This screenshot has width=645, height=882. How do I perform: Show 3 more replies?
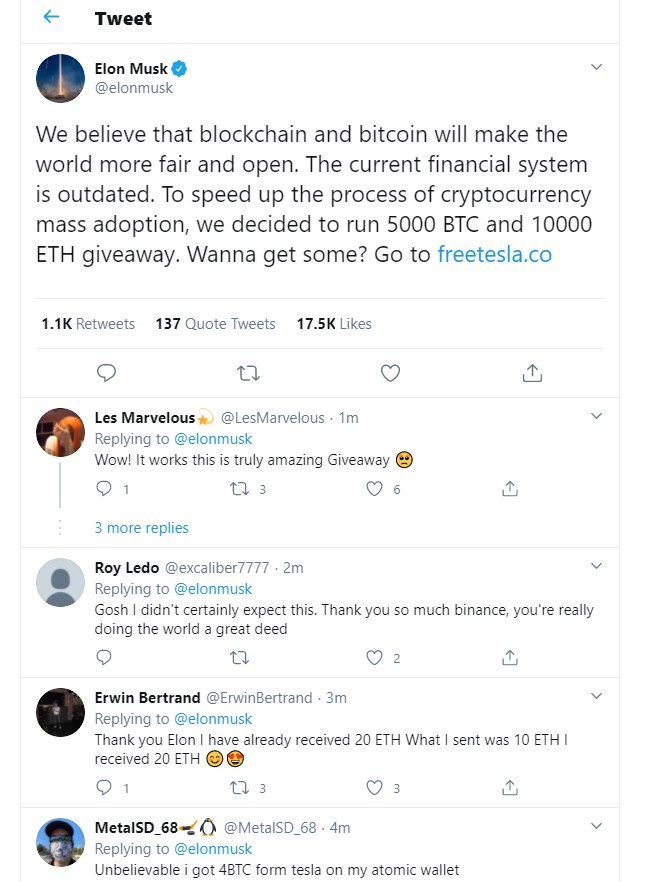(x=141, y=527)
